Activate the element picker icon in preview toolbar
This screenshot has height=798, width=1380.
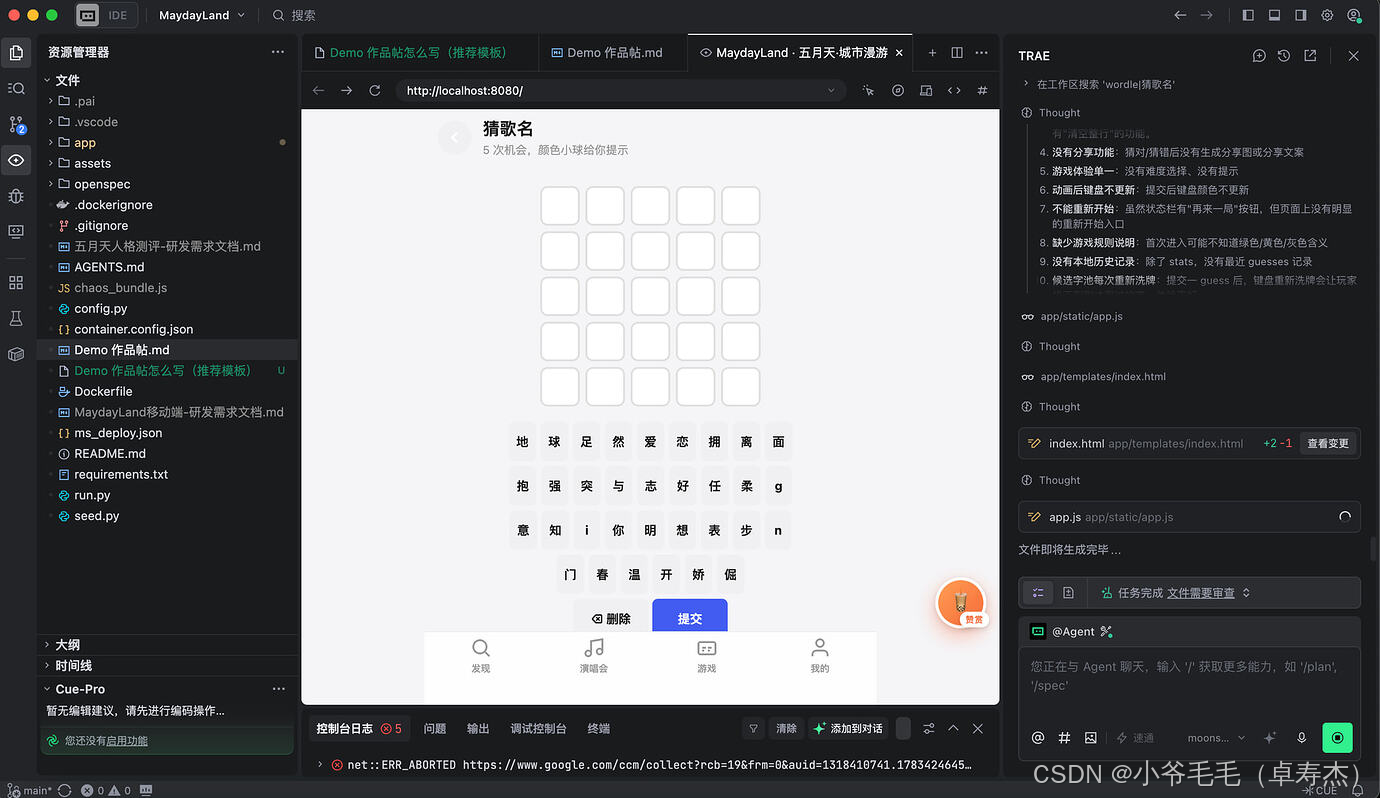click(868, 91)
